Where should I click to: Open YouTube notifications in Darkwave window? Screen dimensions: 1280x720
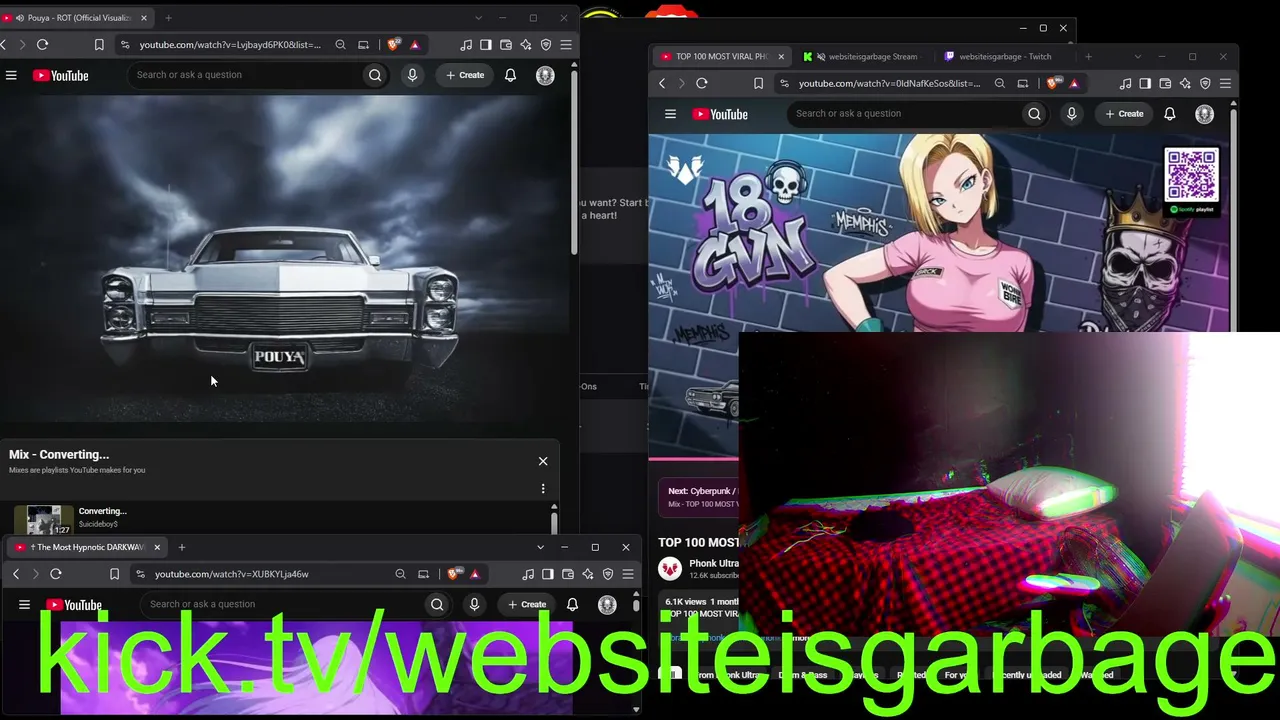click(x=572, y=604)
